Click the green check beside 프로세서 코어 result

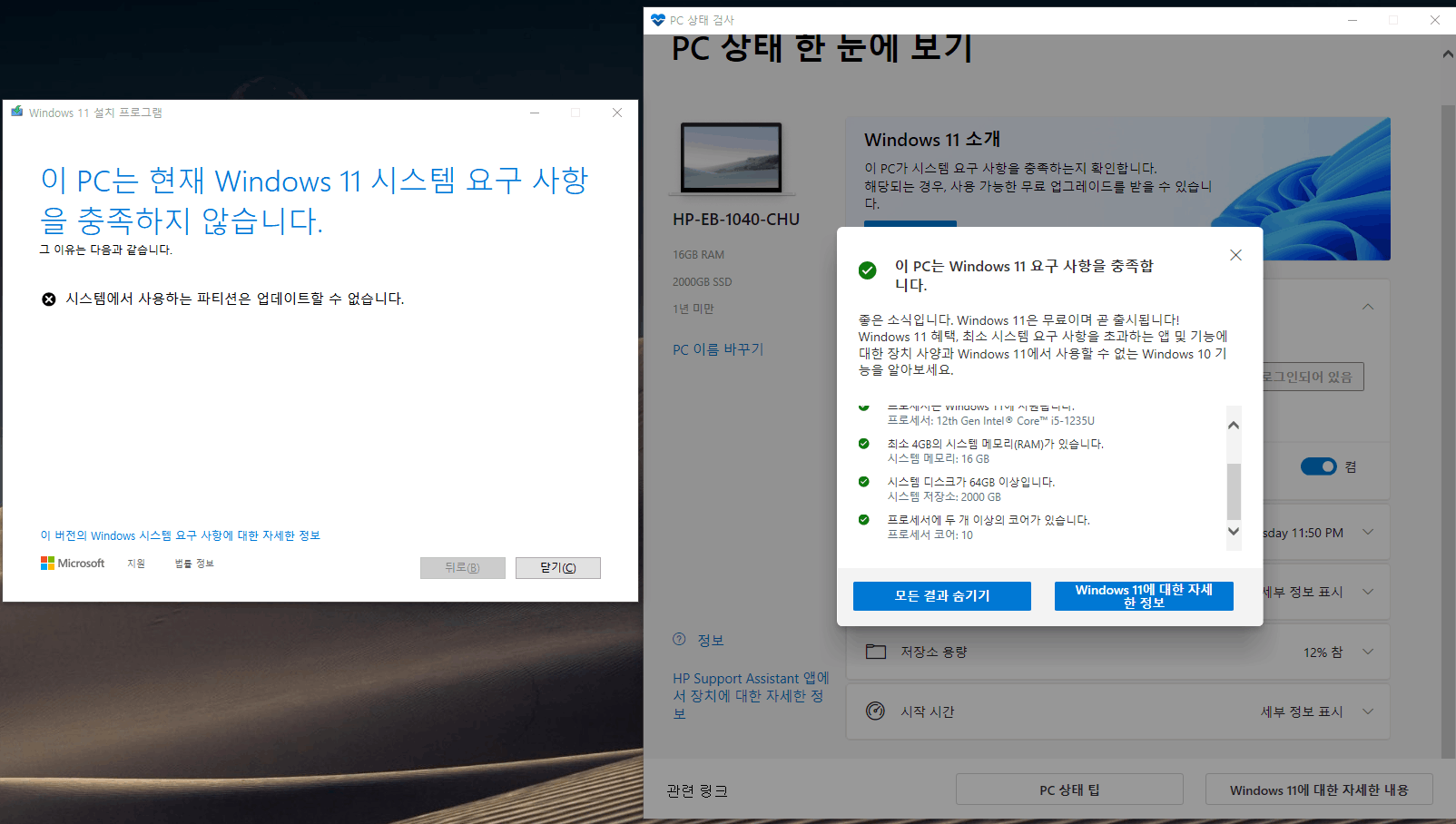[x=864, y=520]
